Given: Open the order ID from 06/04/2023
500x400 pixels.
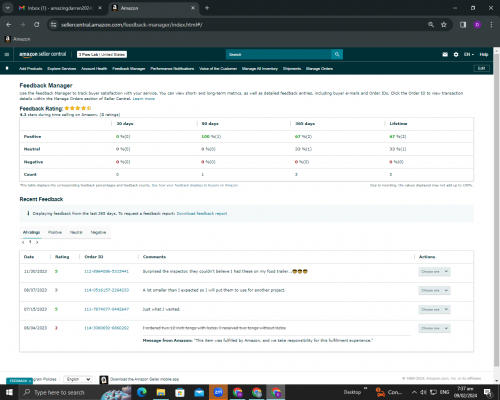Looking at the screenshot, I should tap(106, 328).
